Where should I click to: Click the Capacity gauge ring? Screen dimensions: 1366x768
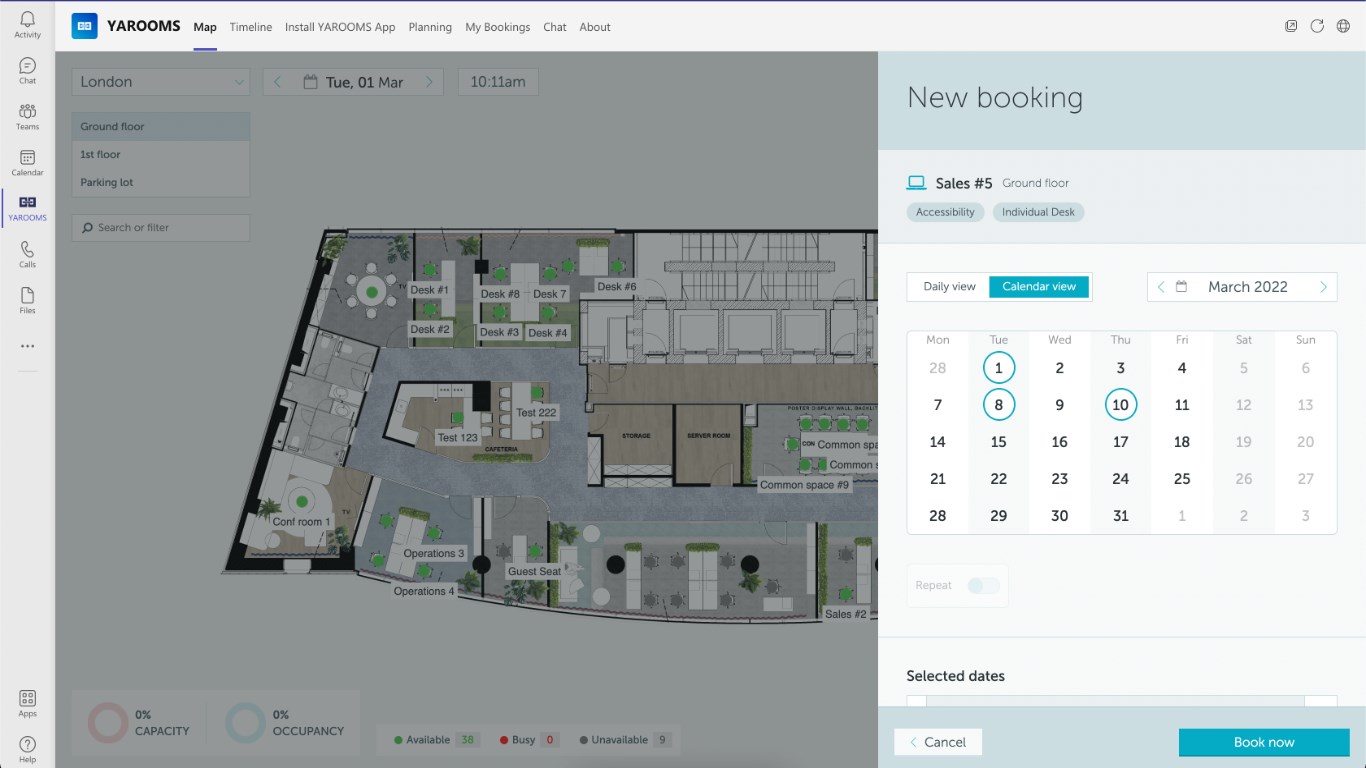[108, 723]
